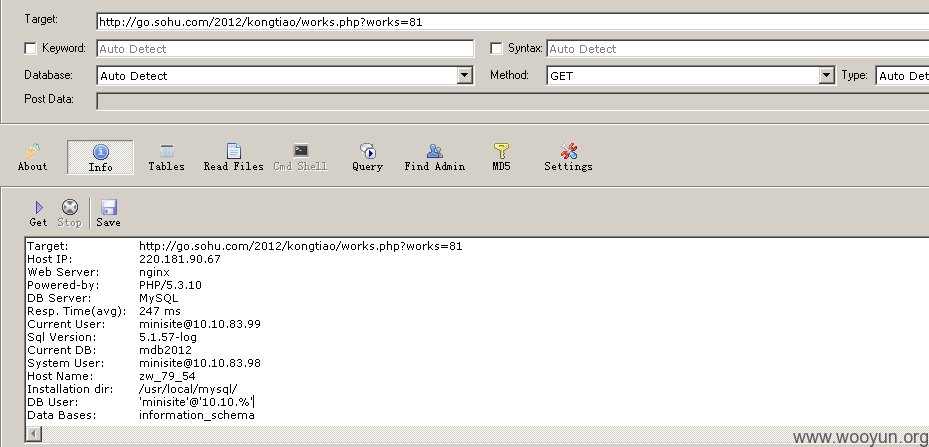Click Current User value minisite@10.10.83.99
This screenshot has width=929, height=447.
tap(200, 324)
